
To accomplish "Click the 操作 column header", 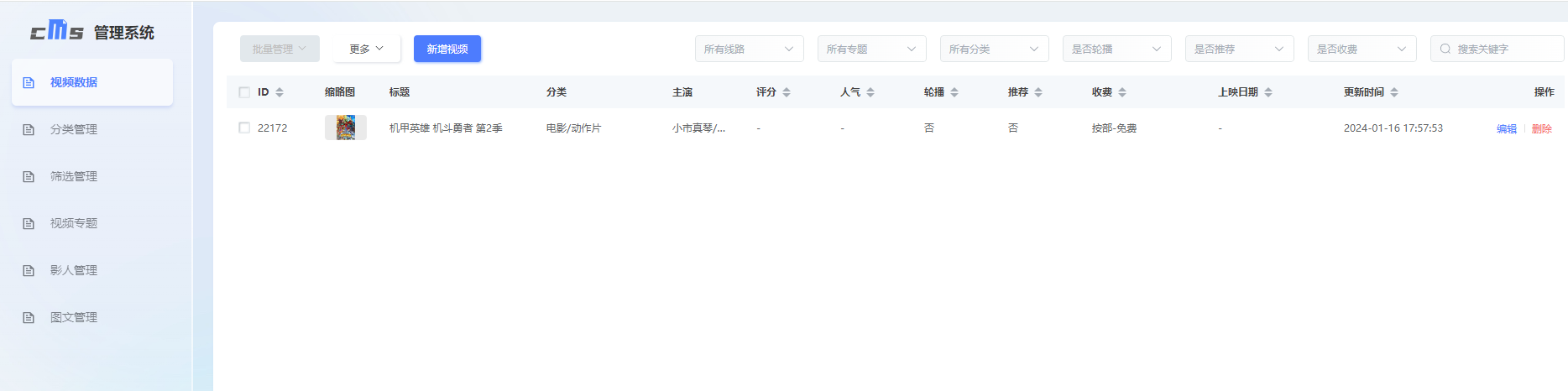I will (x=1544, y=92).
